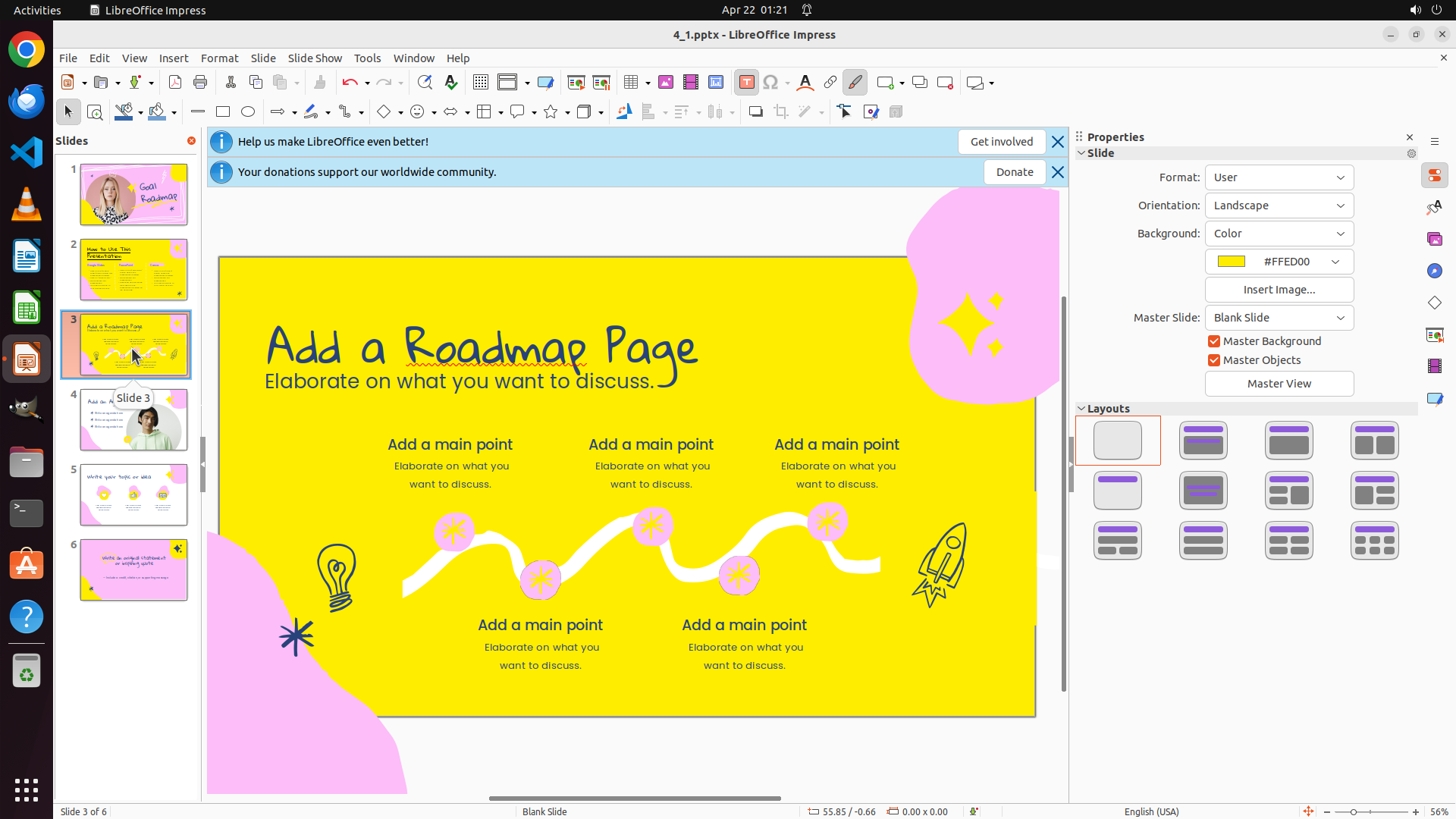Screen dimensions: 1456x819
Task: Select the Rectangle shape tool
Action: [223, 112]
